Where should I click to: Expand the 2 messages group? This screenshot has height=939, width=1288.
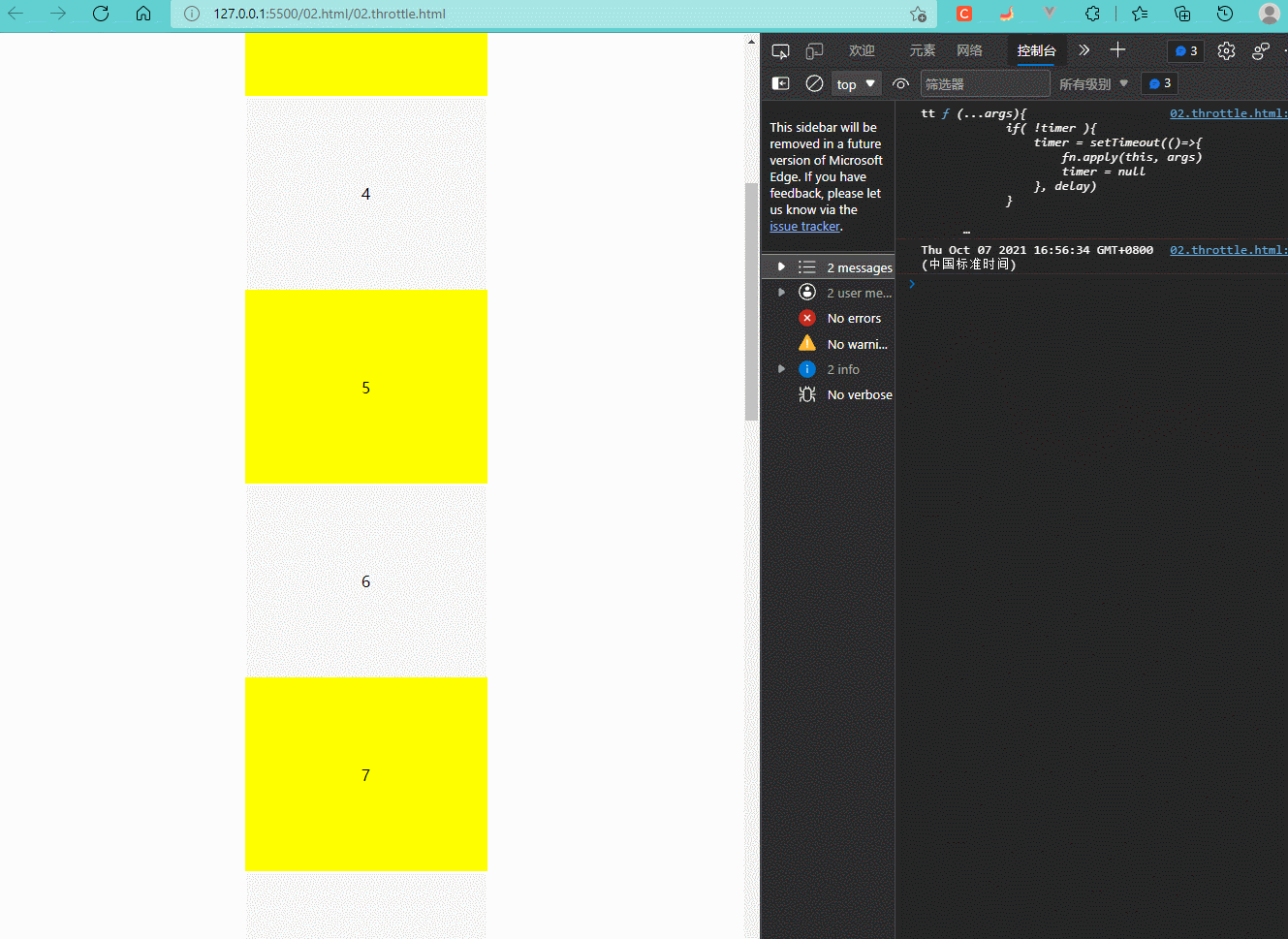(x=781, y=266)
